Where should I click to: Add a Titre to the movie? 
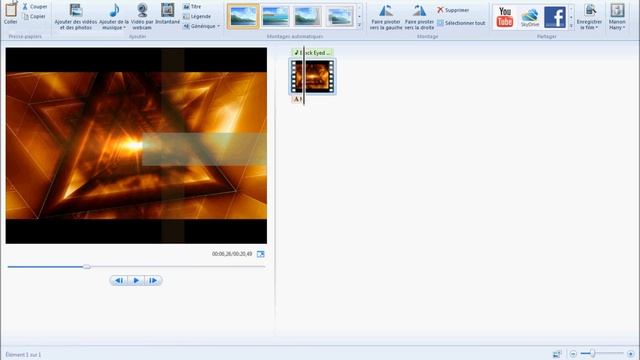pyautogui.click(x=192, y=7)
